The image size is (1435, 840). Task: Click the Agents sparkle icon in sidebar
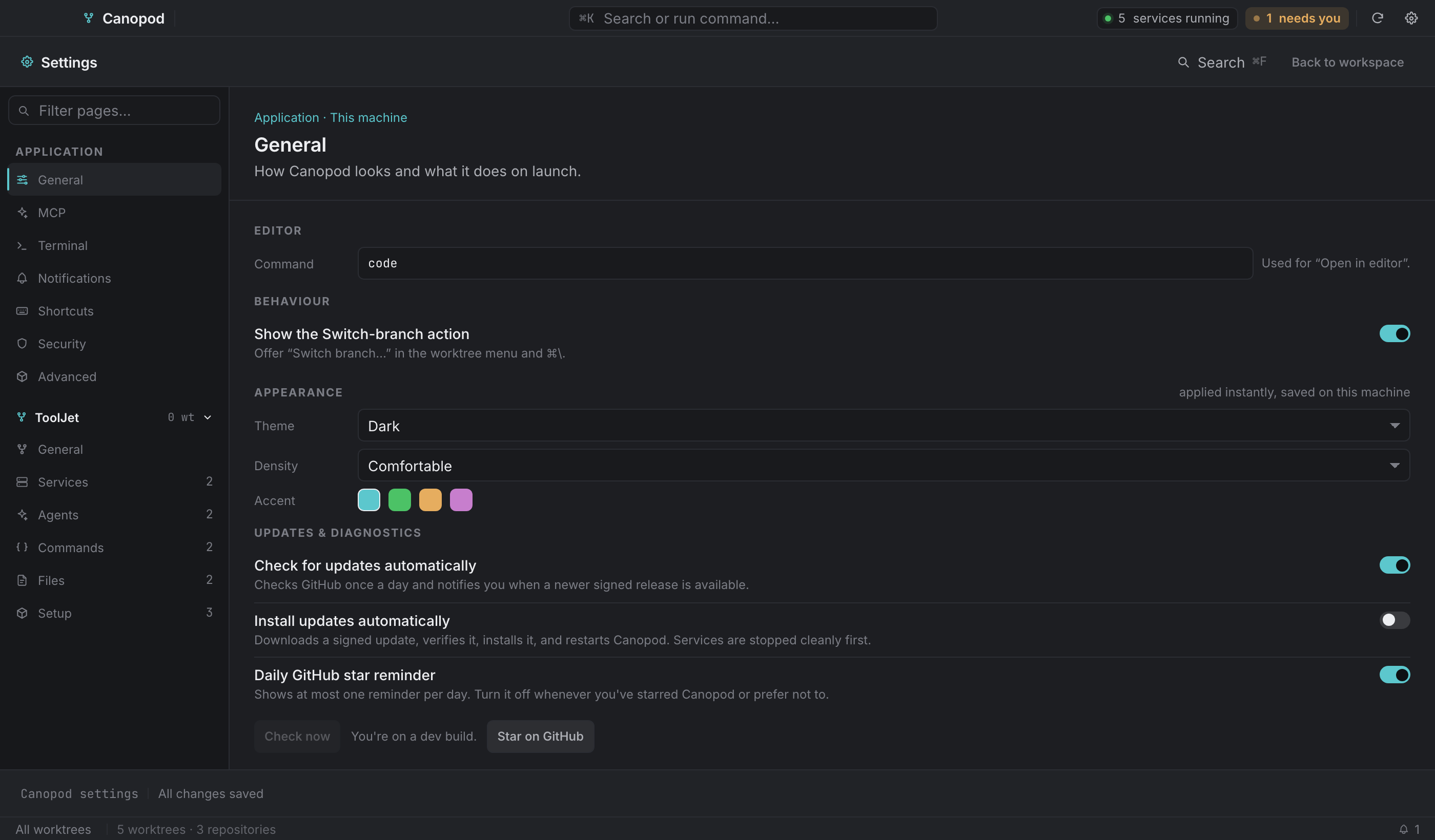22,514
